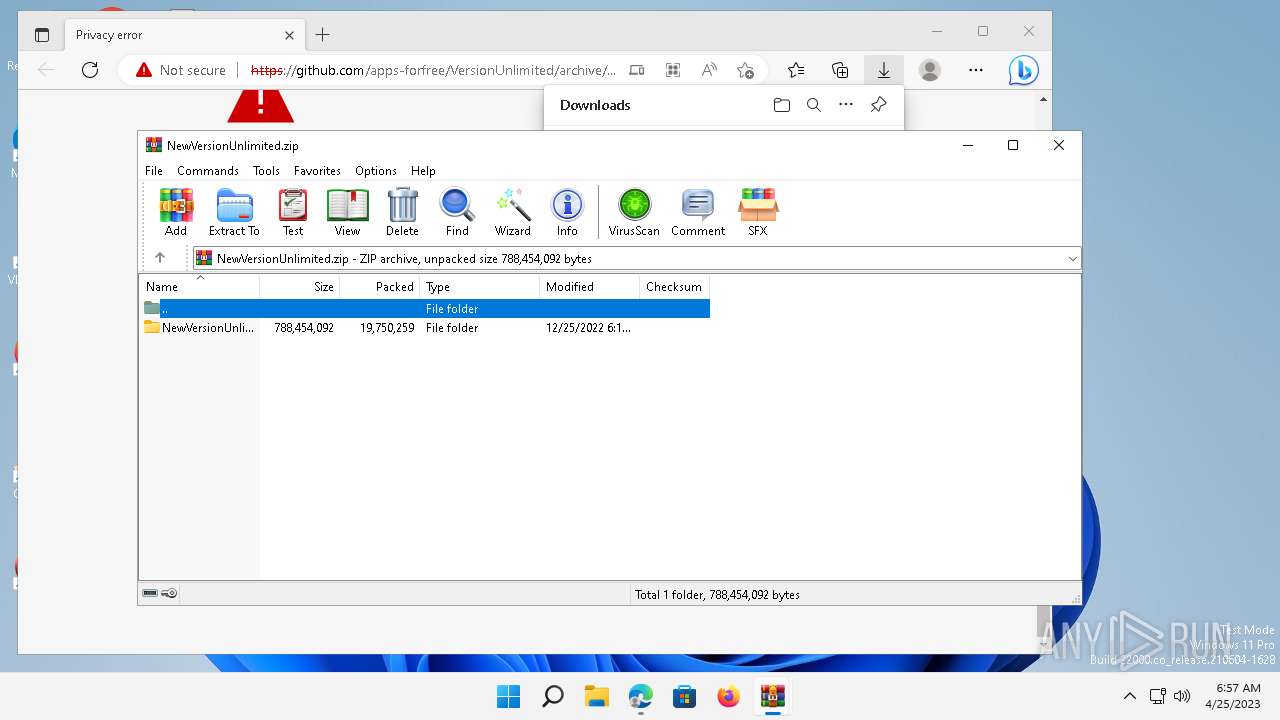The height and width of the screenshot is (720, 1280).
Task: Open a new Edge tab
Action: [x=322, y=35]
